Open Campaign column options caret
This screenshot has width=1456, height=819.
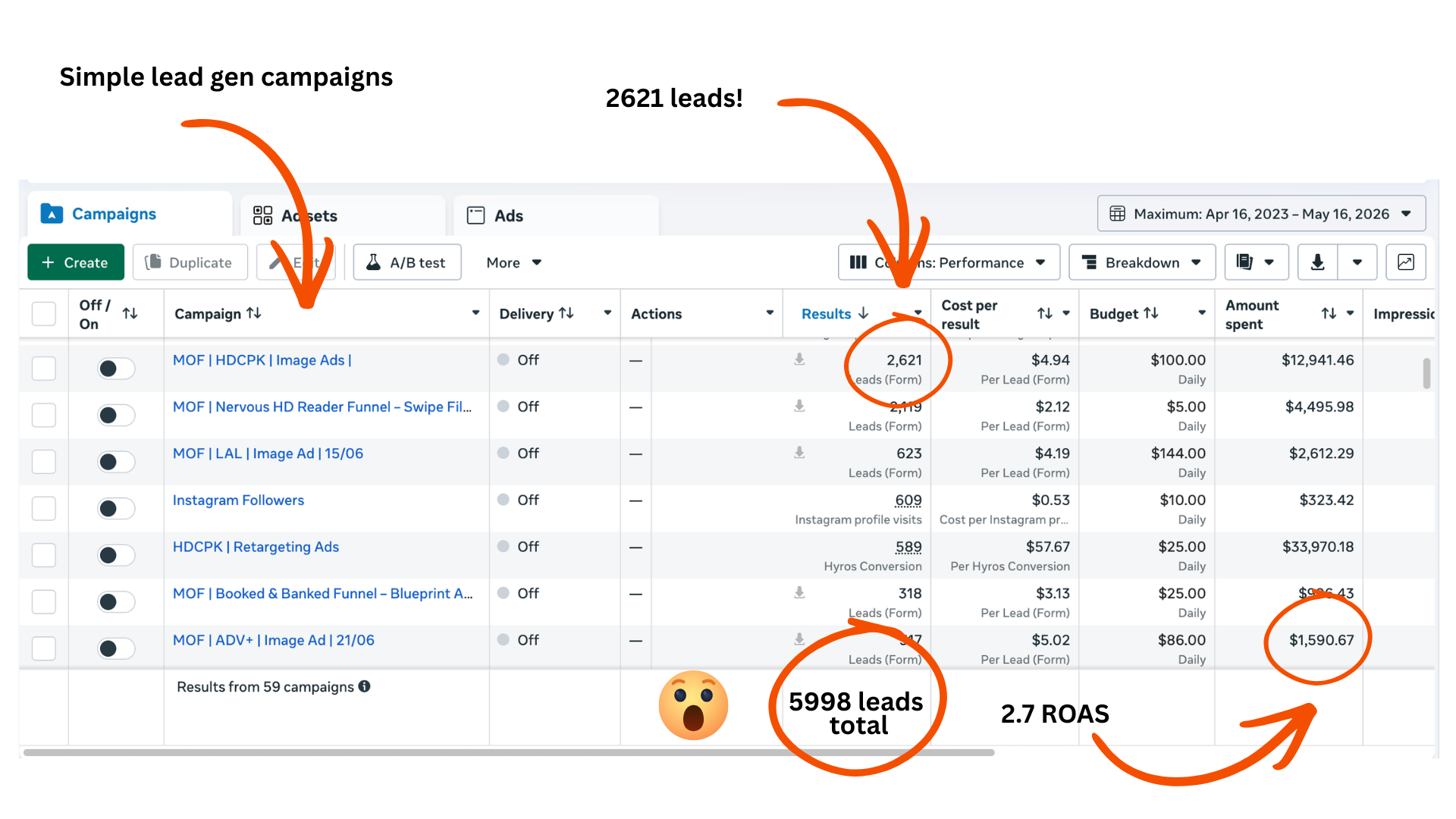pos(475,313)
